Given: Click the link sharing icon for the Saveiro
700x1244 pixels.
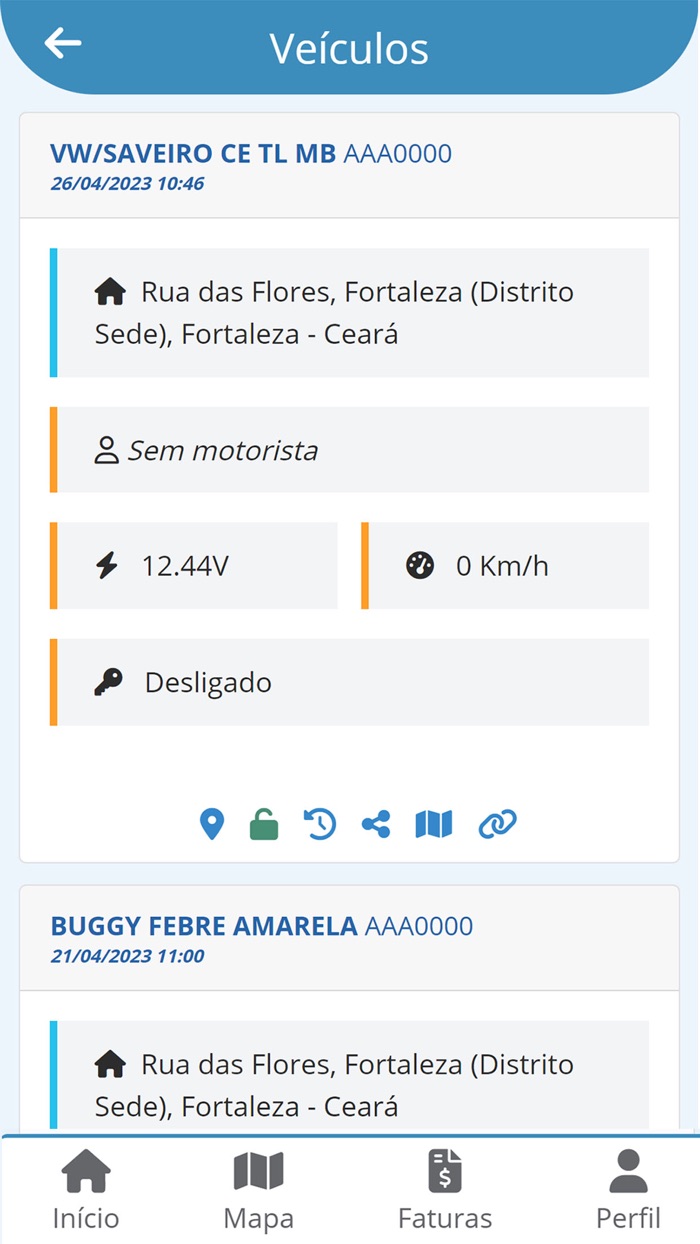Looking at the screenshot, I should pyautogui.click(x=497, y=824).
